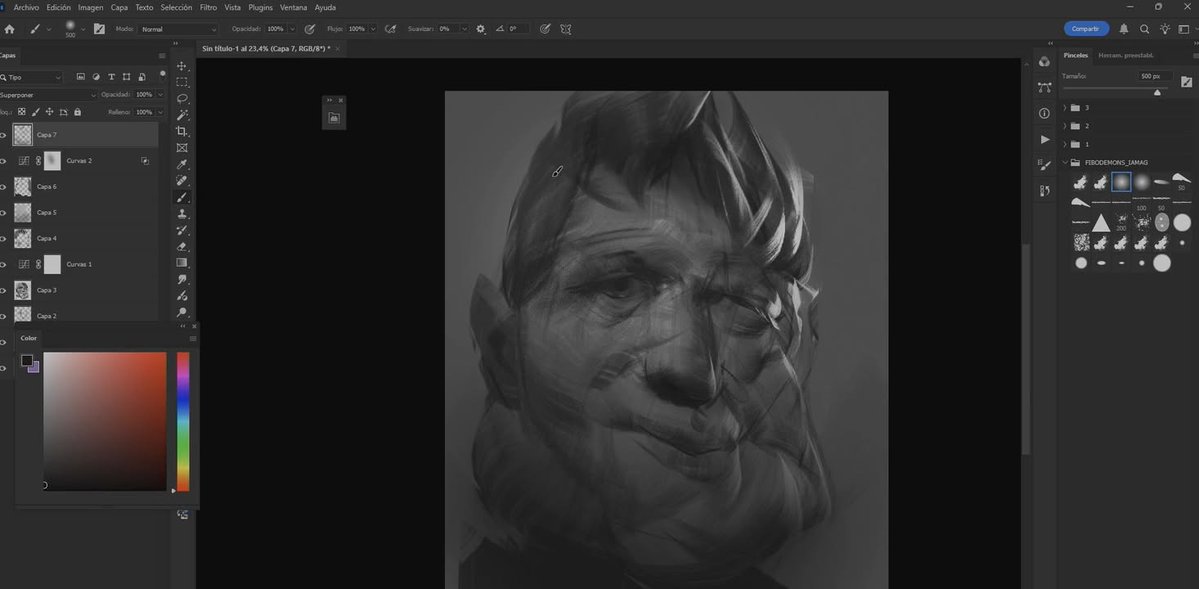Screen dimensions: 1199x589
Task: Select the Magic Wand tool
Action: click(x=182, y=115)
